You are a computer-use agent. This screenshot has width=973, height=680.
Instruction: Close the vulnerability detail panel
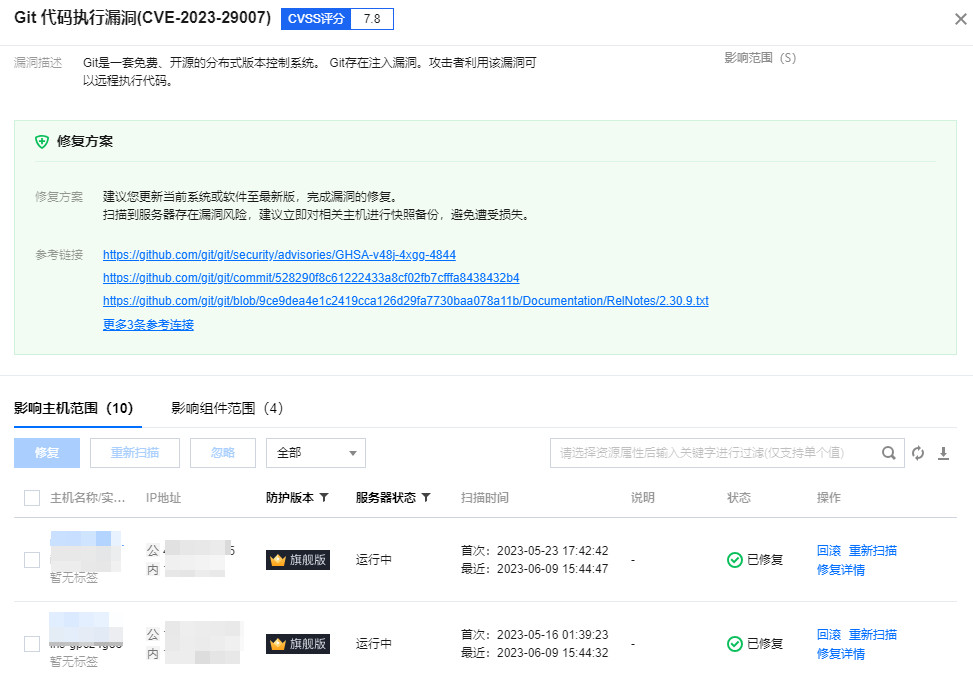(960, 19)
